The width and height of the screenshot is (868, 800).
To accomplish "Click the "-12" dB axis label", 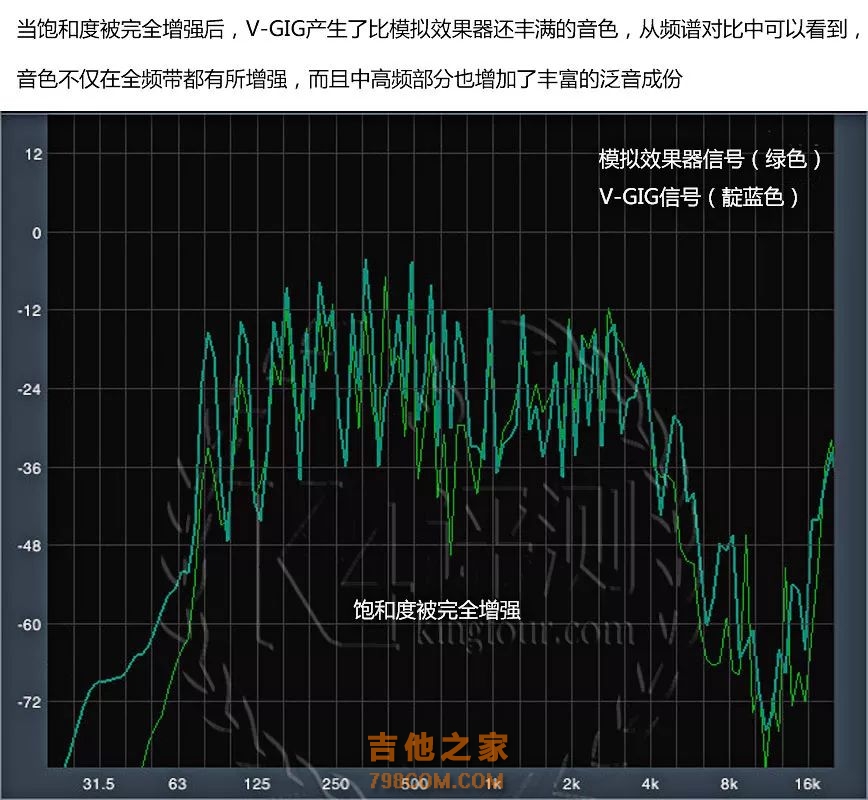I will pyautogui.click(x=30, y=311).
